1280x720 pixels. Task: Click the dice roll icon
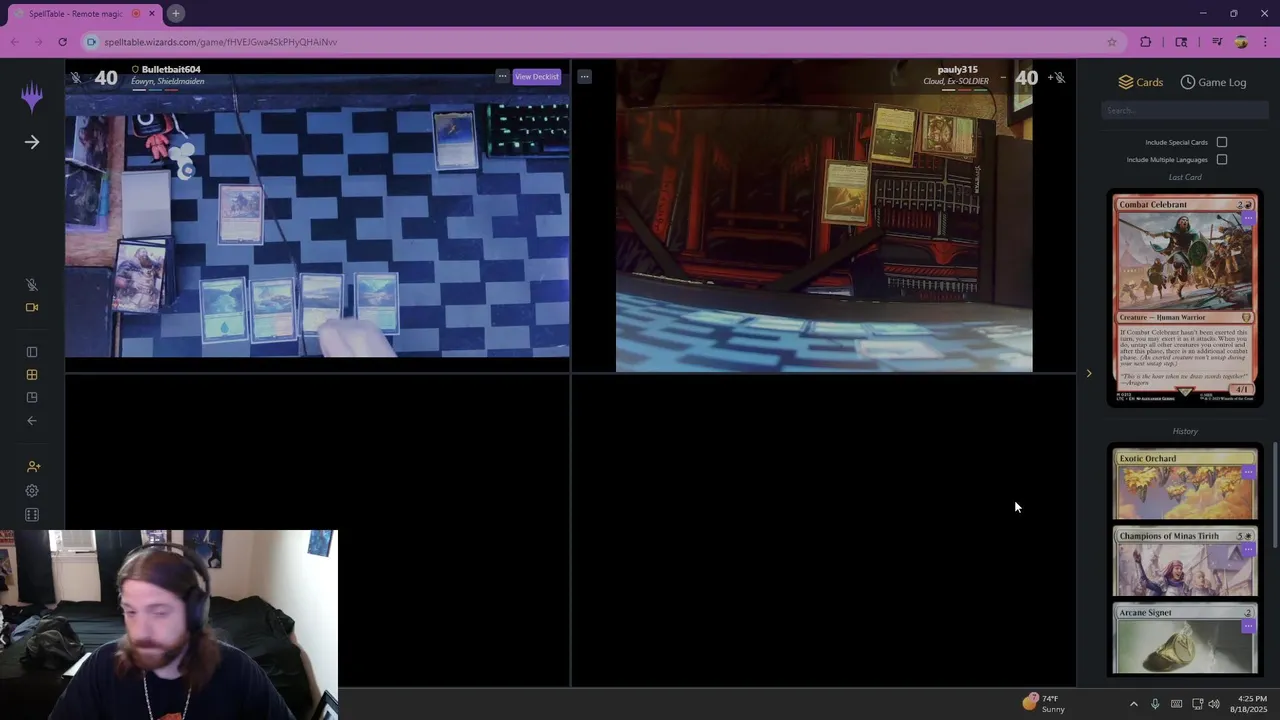click(32, 515)
